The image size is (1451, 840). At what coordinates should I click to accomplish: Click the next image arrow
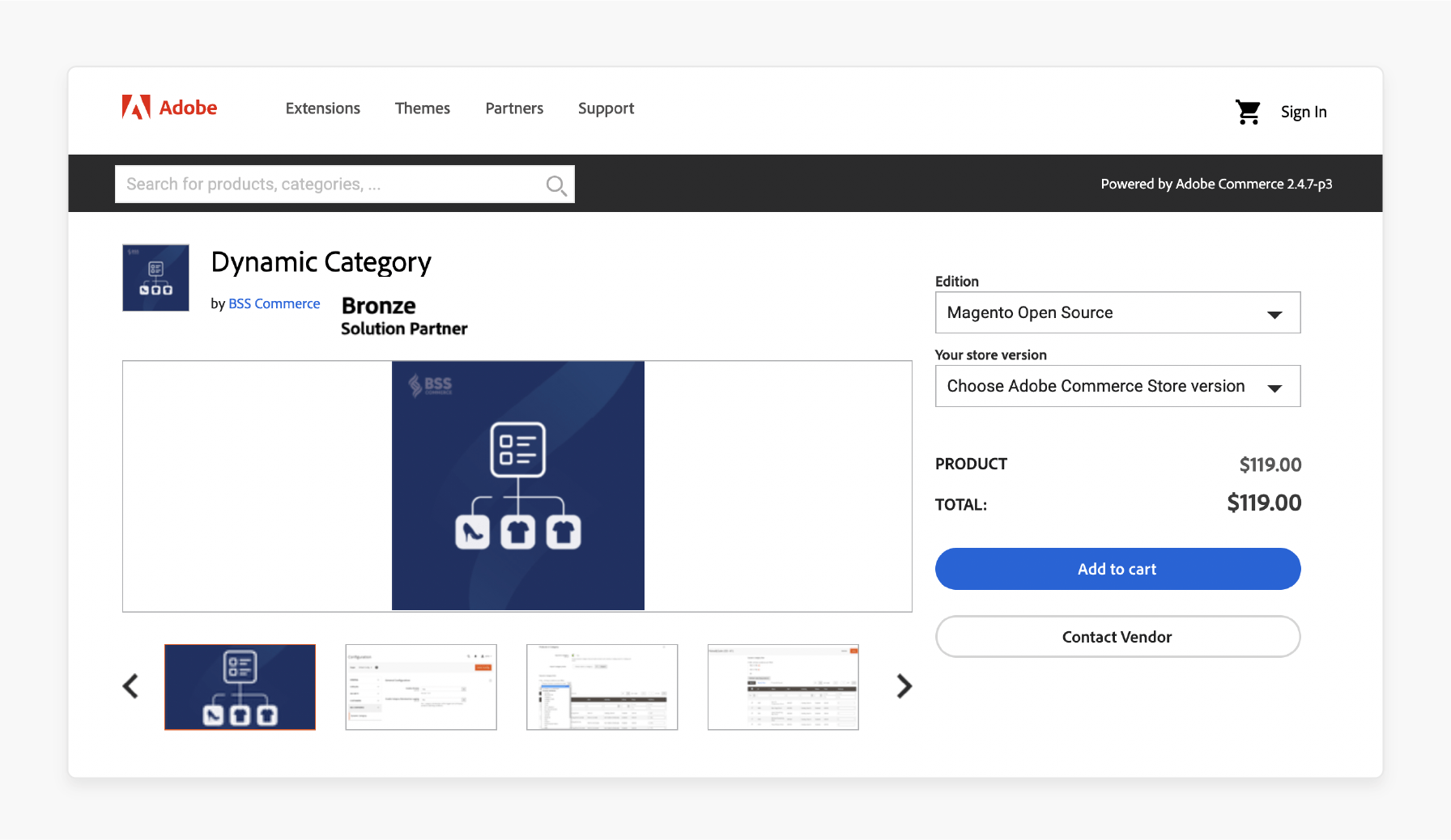pos(904,686)
